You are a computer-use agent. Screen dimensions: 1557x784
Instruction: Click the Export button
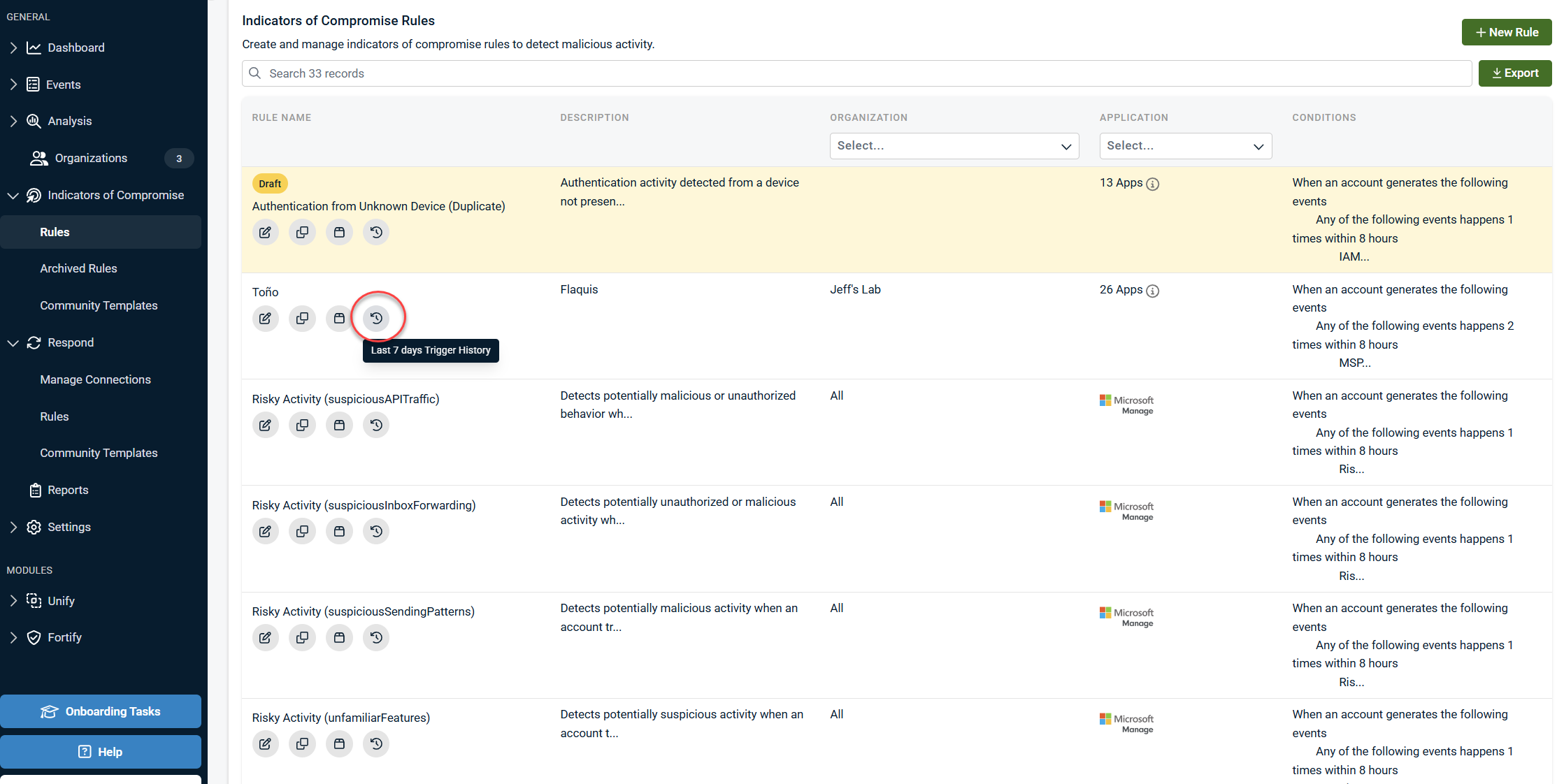pyautogui.click(x=1514, y=73)
